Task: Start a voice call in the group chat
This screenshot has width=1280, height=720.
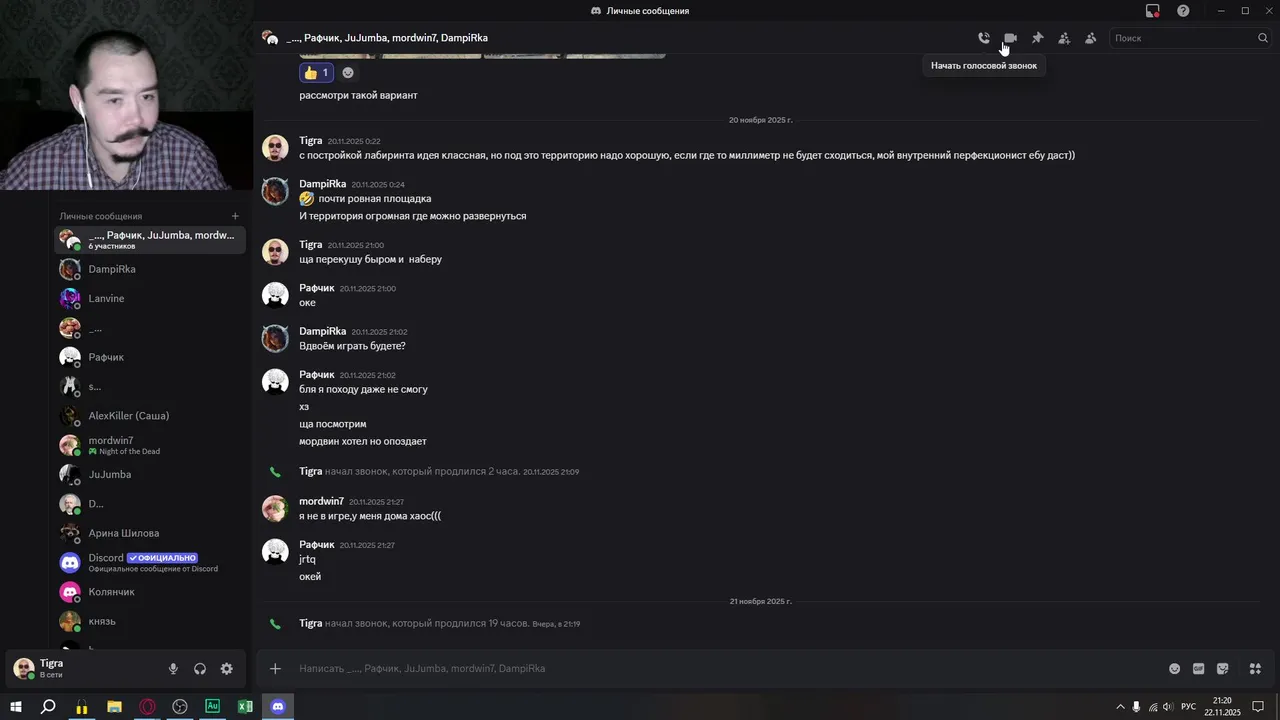Action: click(x=984, y=38)
